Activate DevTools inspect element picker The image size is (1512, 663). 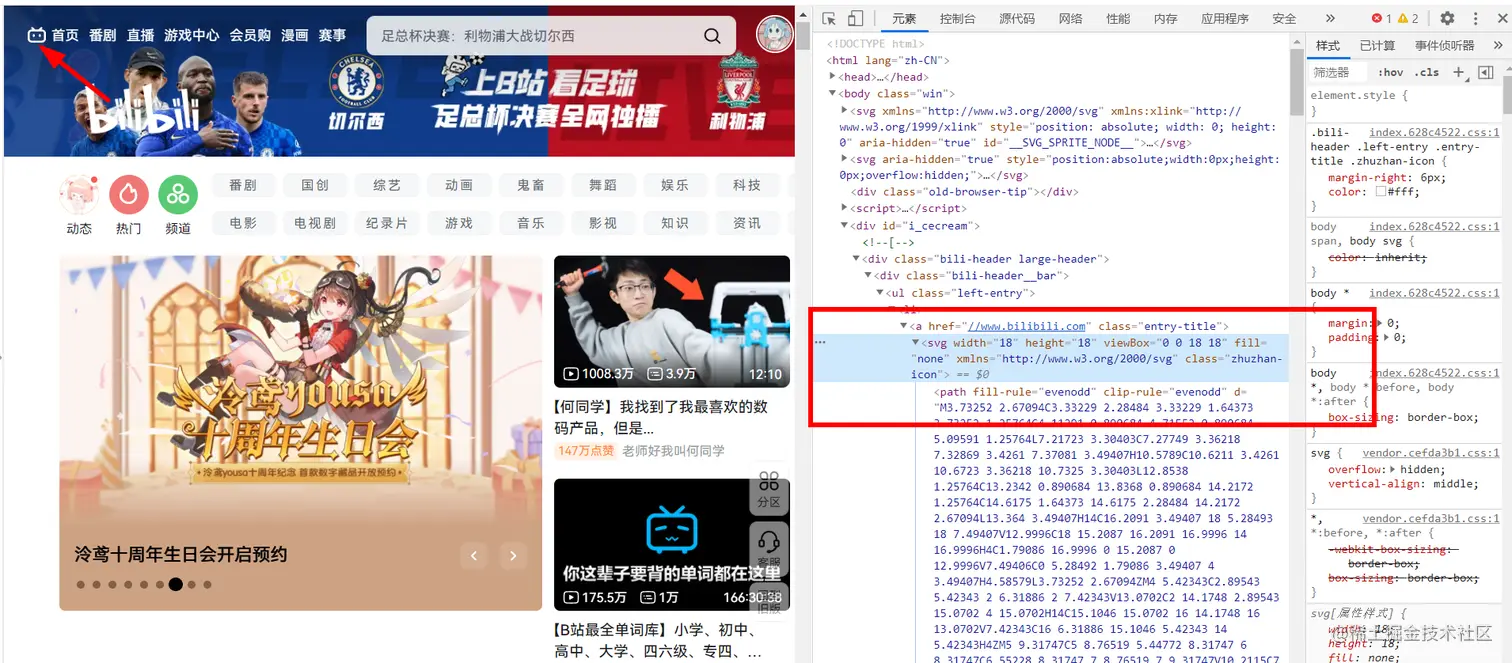[829, 18]
